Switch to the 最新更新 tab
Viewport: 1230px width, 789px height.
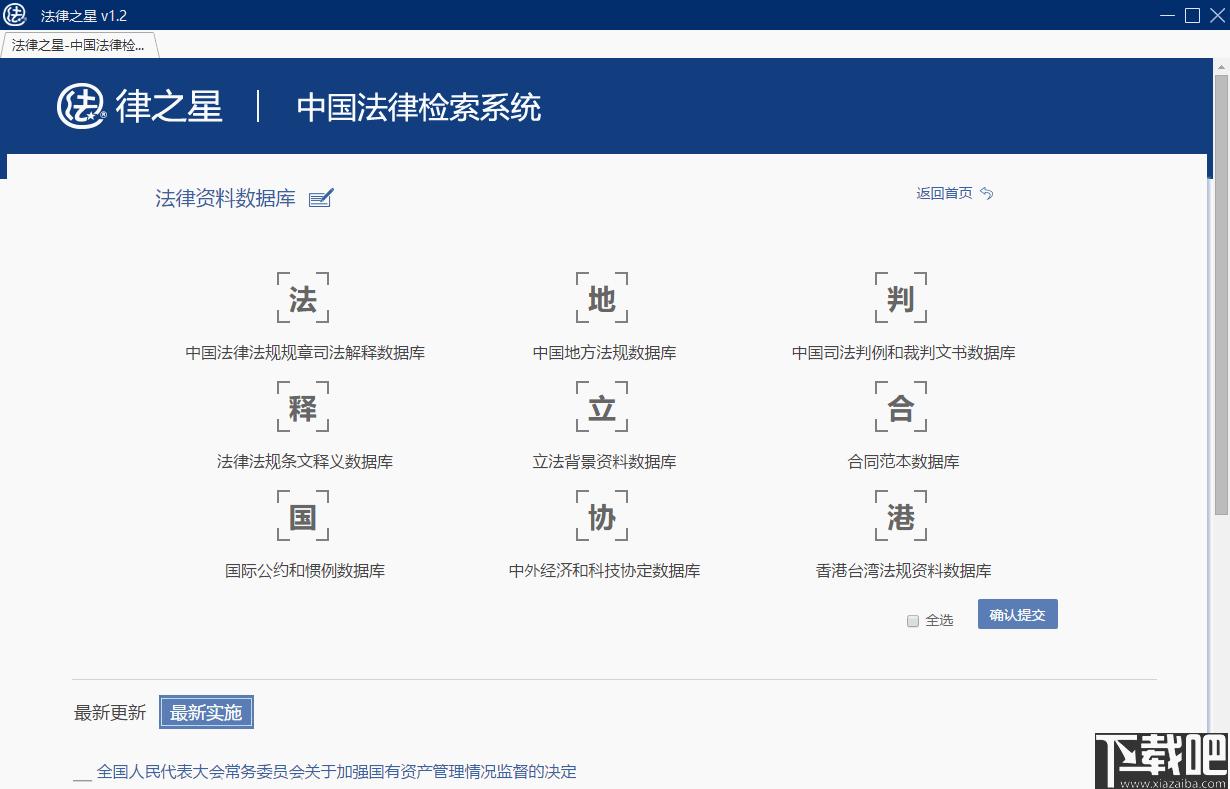[x=110, y=713]
